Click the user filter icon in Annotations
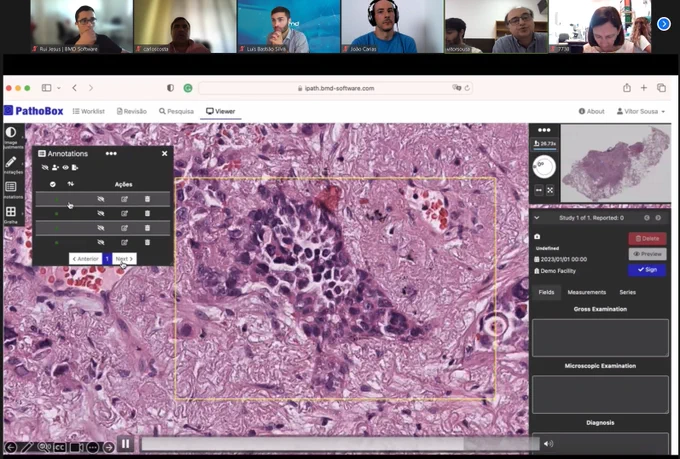This screenshot has width=680, height=459. click(55, 167)
